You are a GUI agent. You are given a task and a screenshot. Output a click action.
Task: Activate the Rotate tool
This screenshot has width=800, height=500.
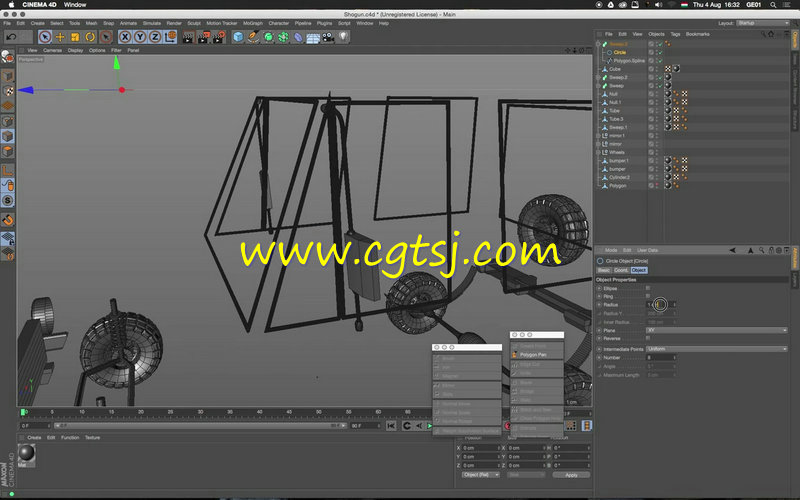(x=90, y=37)
